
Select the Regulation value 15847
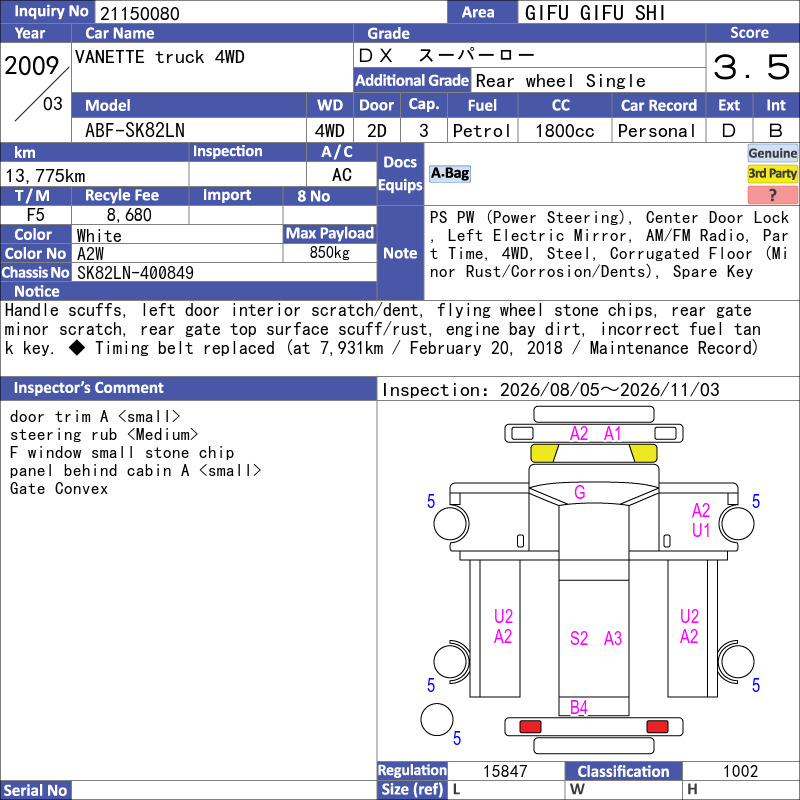point(505,771)
